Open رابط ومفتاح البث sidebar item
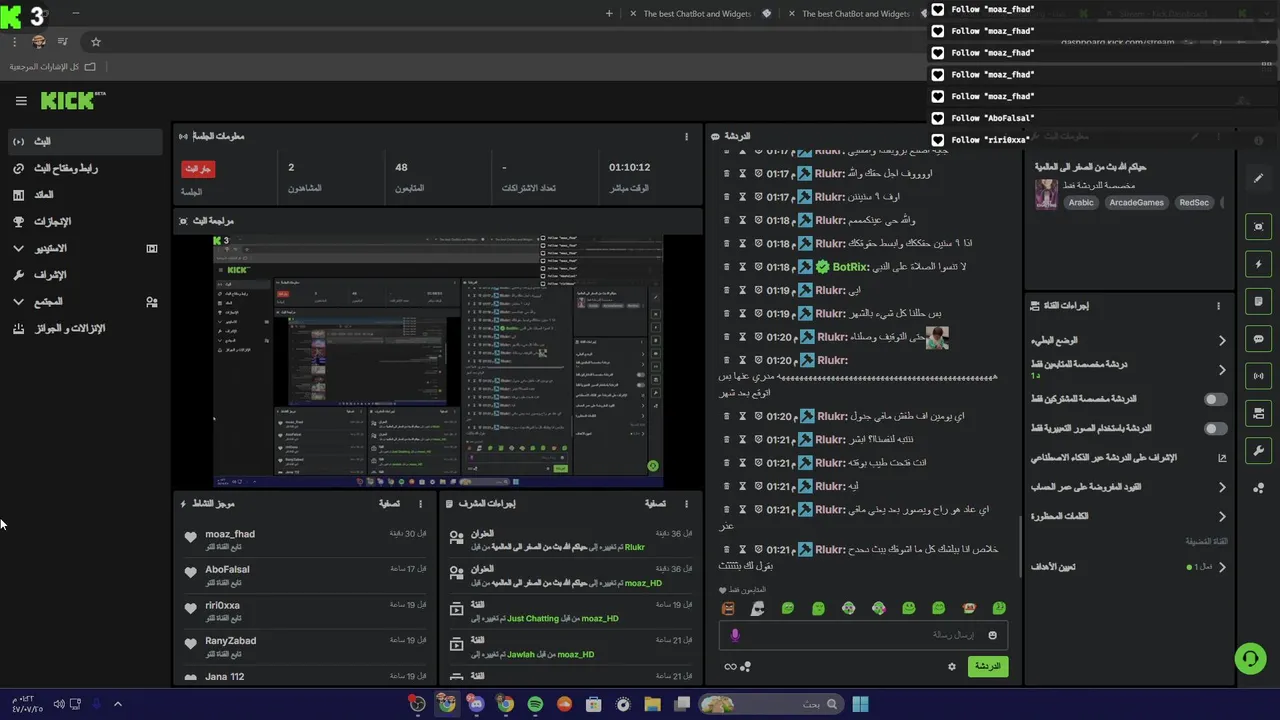The image size is (1280, 720). pyautogui.click(x=85, y=168)
